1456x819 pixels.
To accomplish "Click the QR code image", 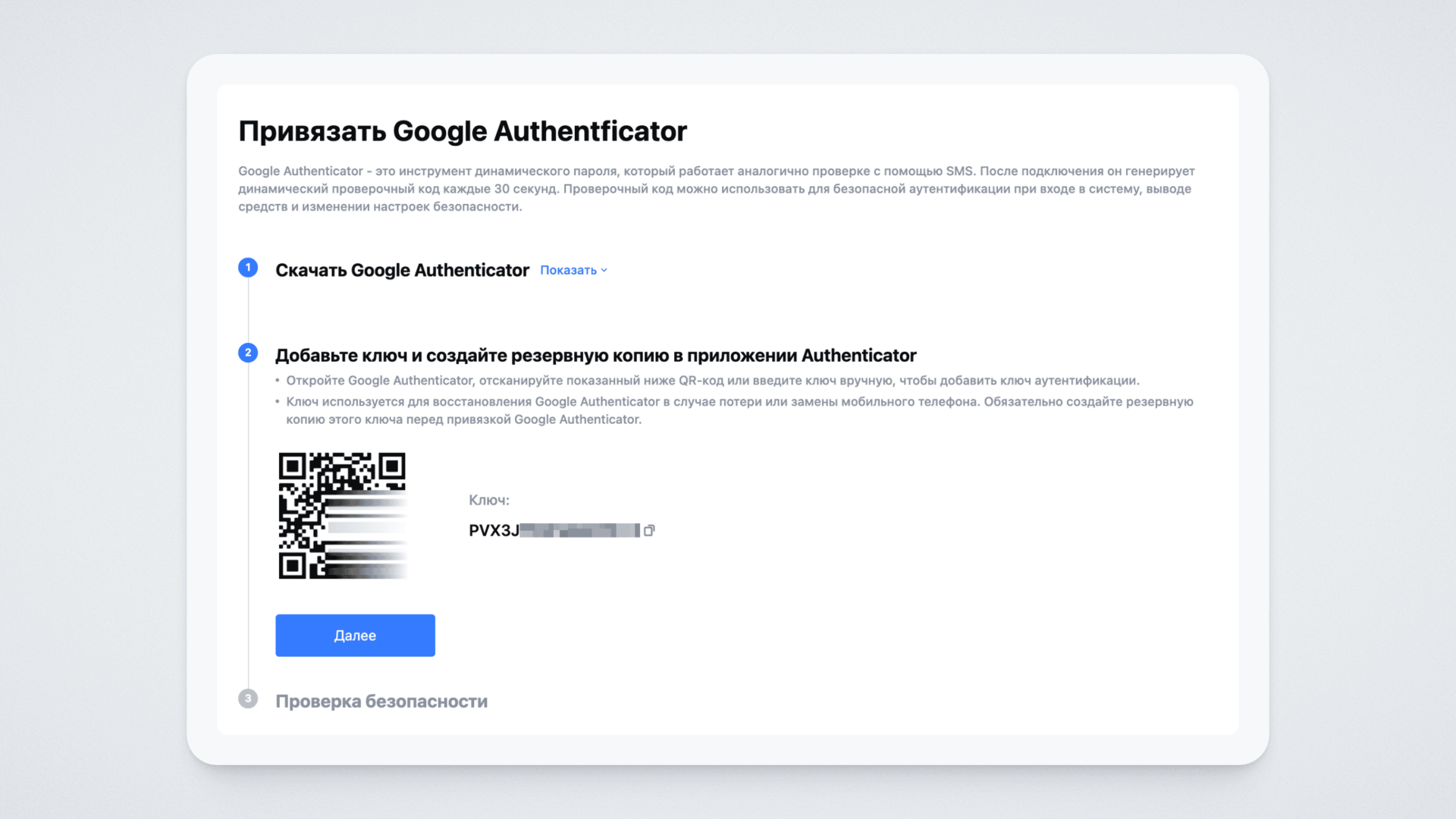I will click(342, 516).
